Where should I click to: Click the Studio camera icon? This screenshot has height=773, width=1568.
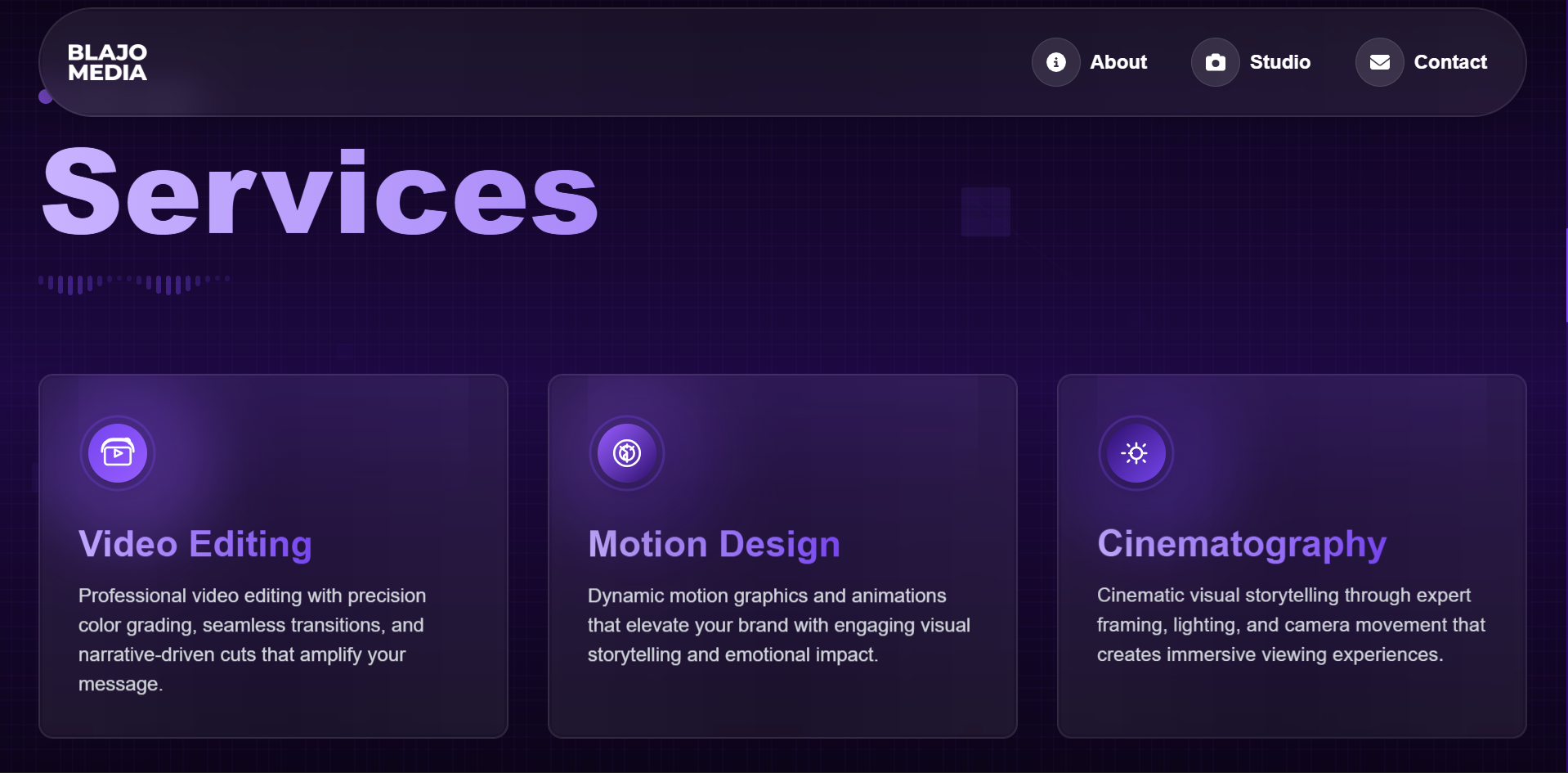tap(1216, 62)
